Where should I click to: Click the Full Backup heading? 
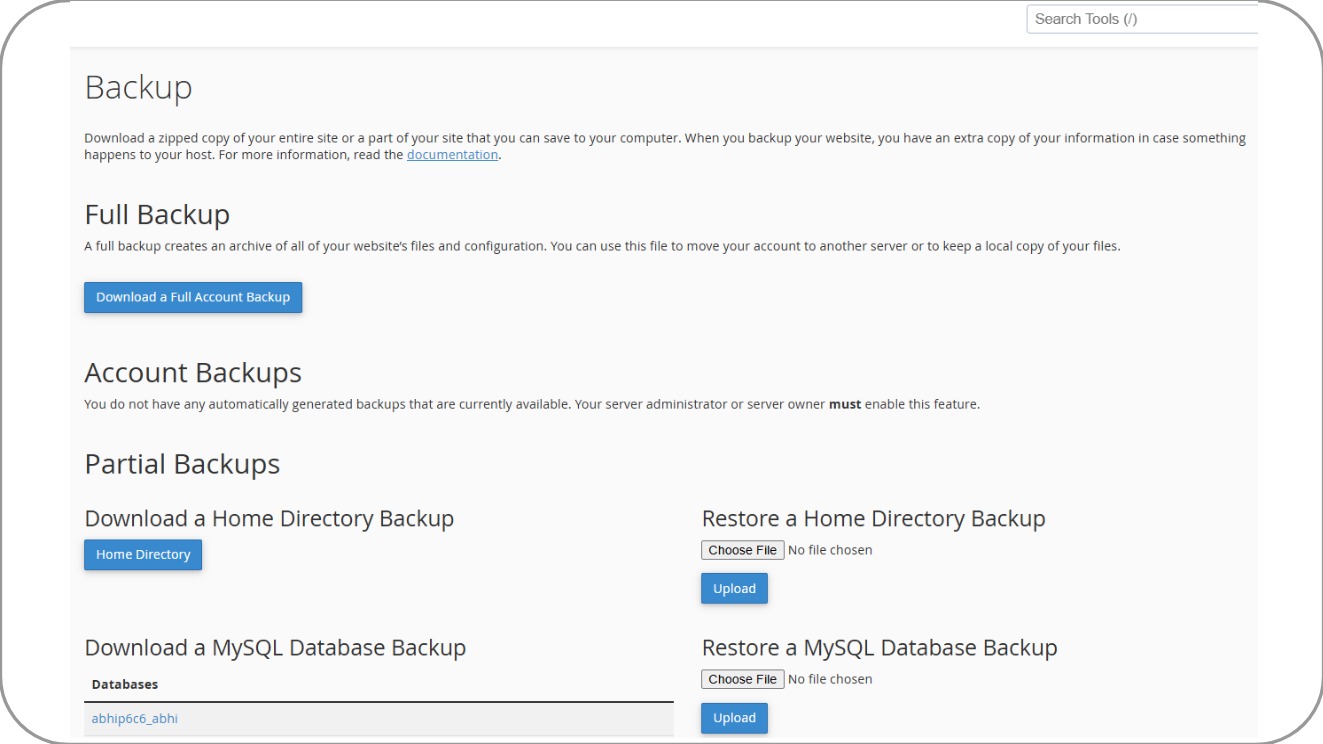[x=157, y=215]
